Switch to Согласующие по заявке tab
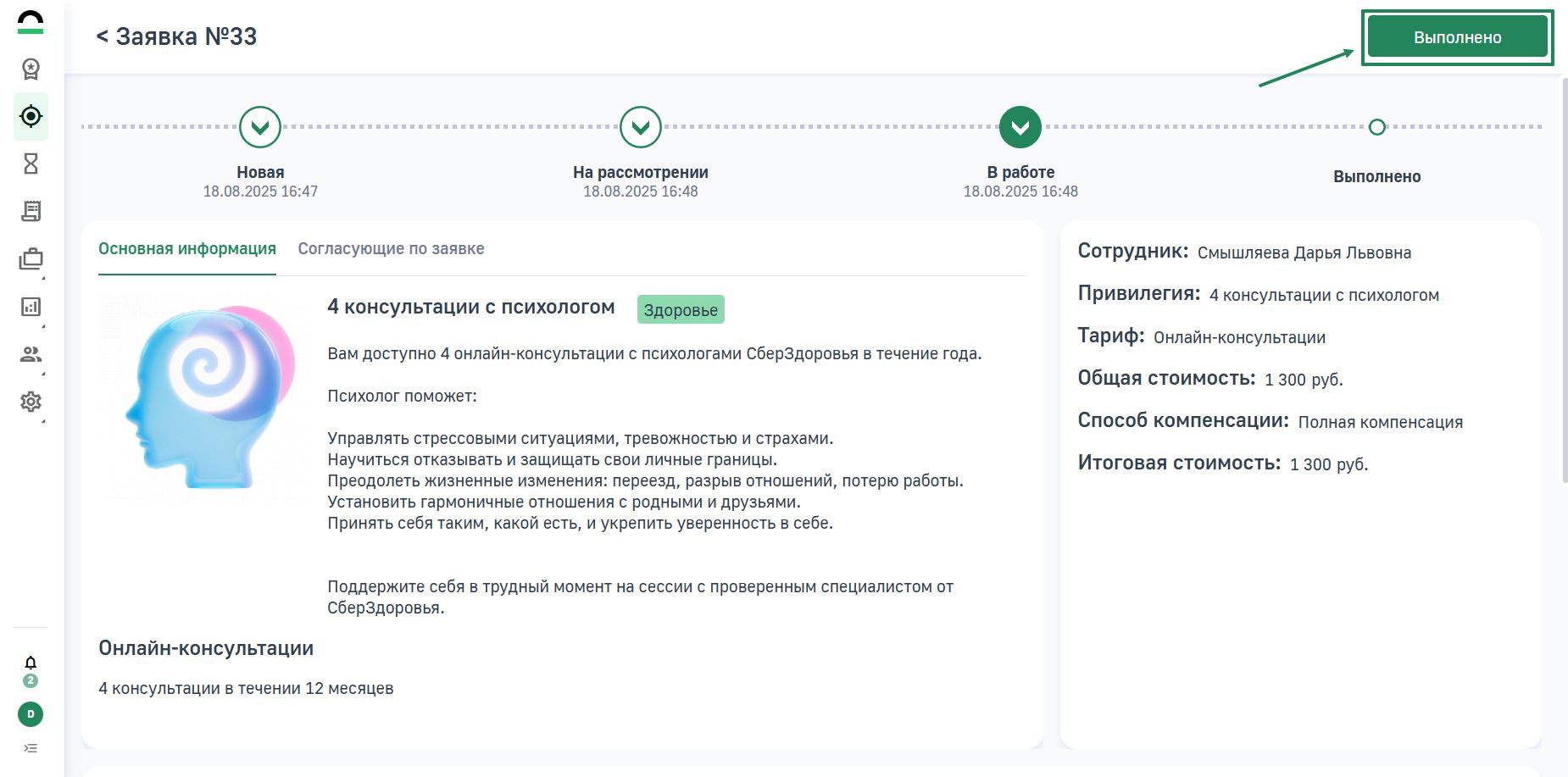1568x777 pixels. (391, 248)
